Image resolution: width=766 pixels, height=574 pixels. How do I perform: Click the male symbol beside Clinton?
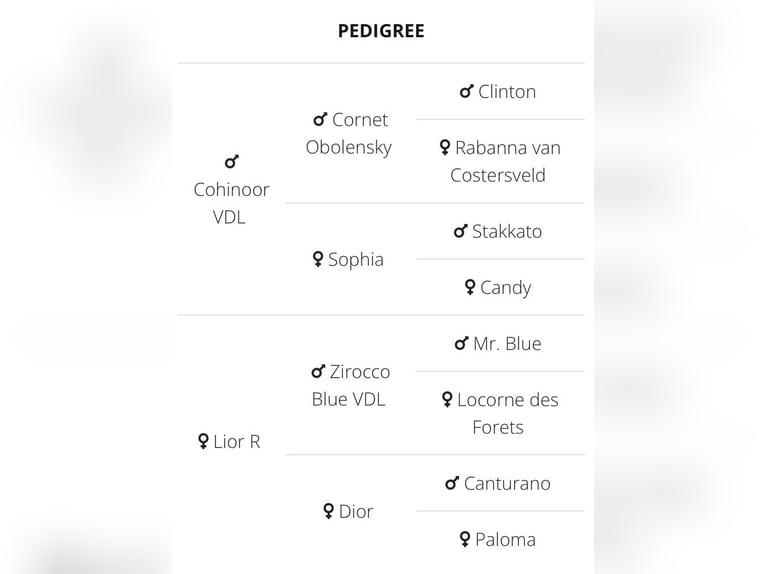pyautogui.click(x=467, y=91)
